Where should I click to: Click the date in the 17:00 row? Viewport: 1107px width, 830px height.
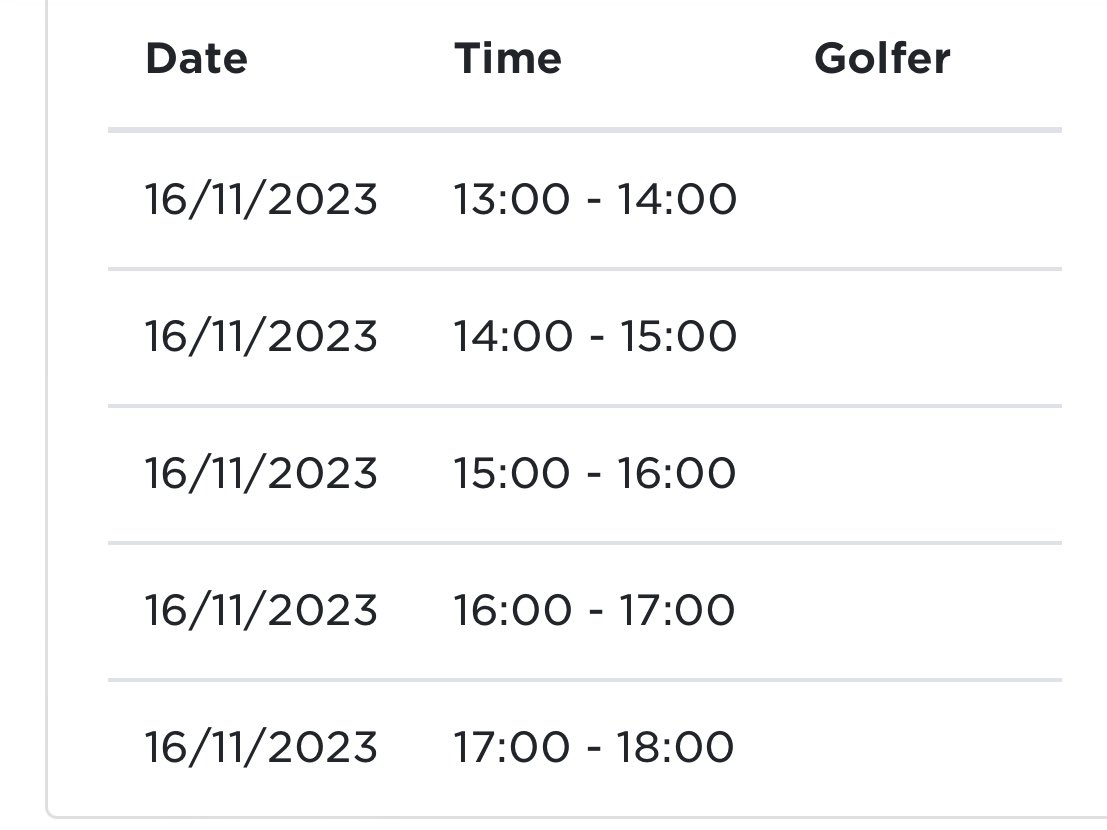tap(261, 747)
